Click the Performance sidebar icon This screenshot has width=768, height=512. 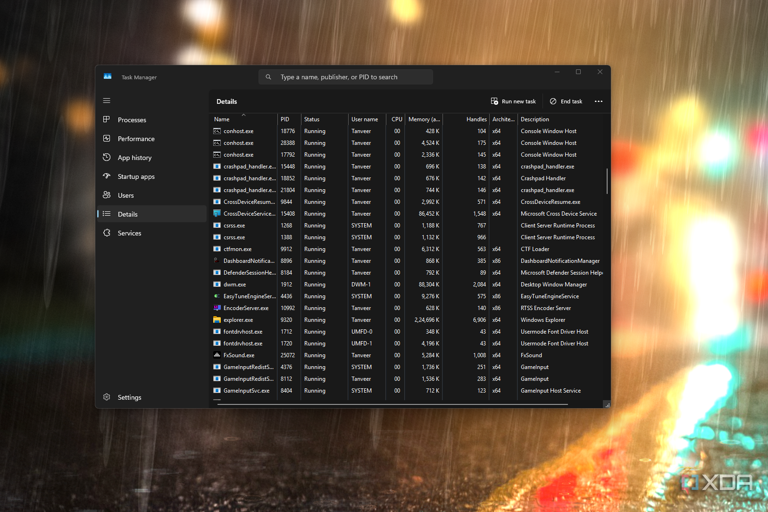click(x=106, y=138)
